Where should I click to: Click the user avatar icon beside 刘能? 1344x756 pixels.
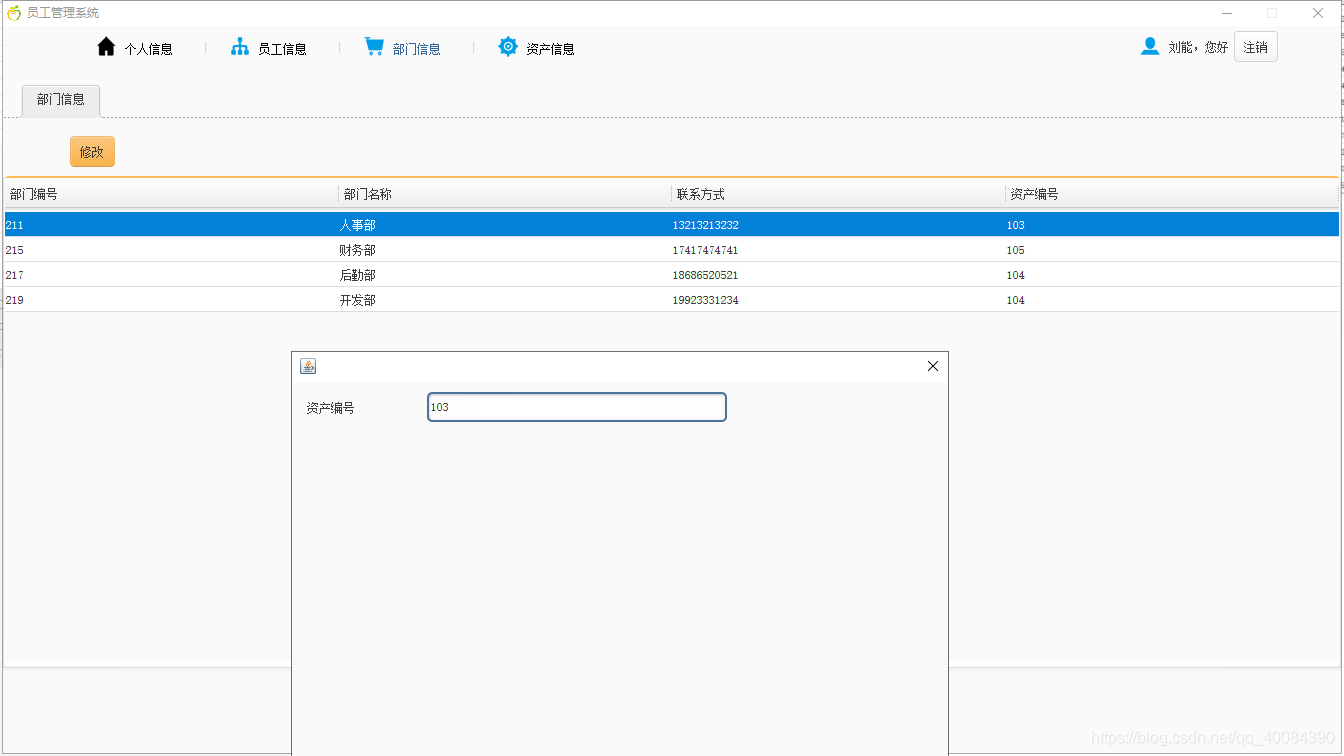pyautogui.click(x=1150, y=47)
